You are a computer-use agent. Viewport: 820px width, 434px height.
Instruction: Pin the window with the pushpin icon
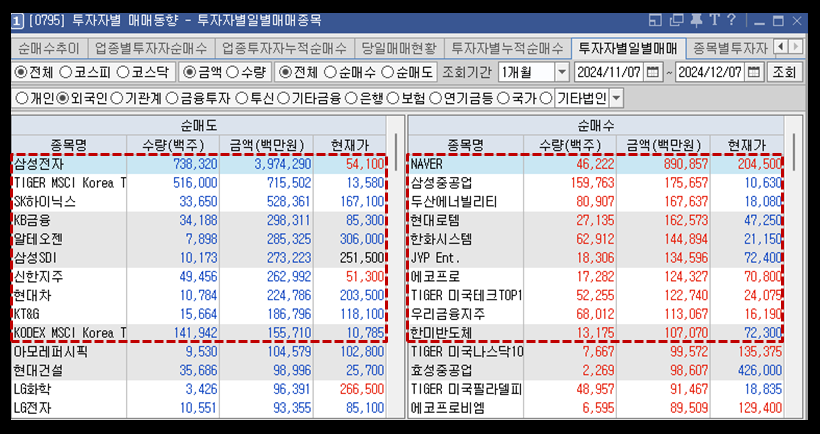point(696,21)
